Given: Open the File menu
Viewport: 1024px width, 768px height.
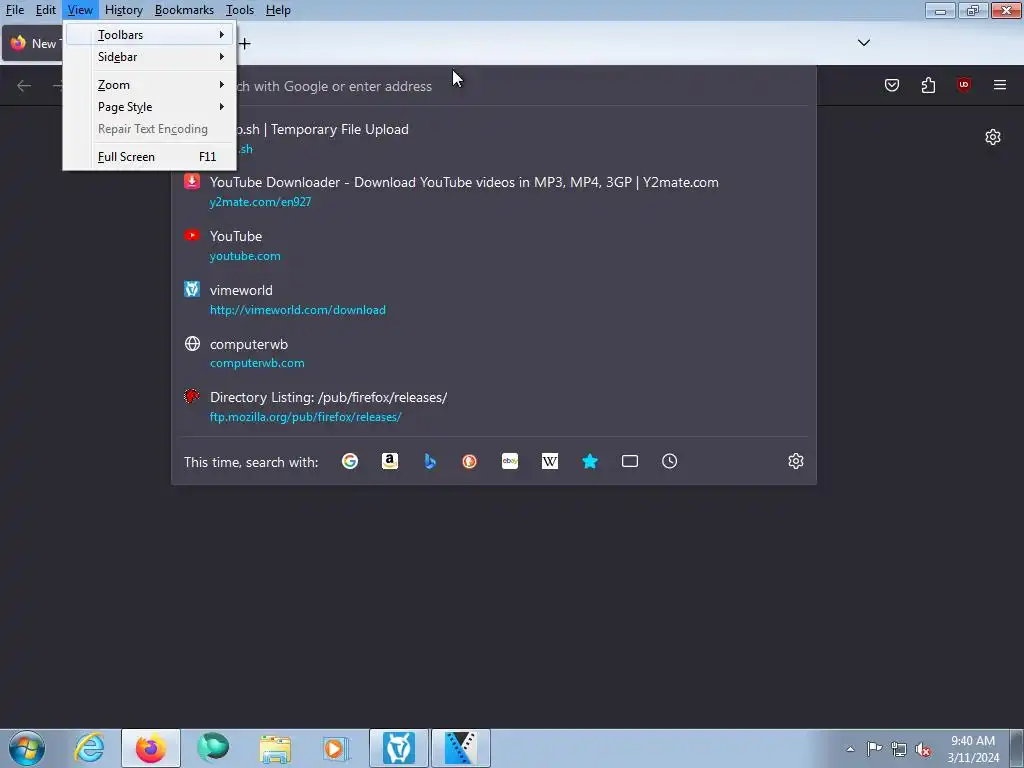Looking at the screenshot, I should coord(15,10).
